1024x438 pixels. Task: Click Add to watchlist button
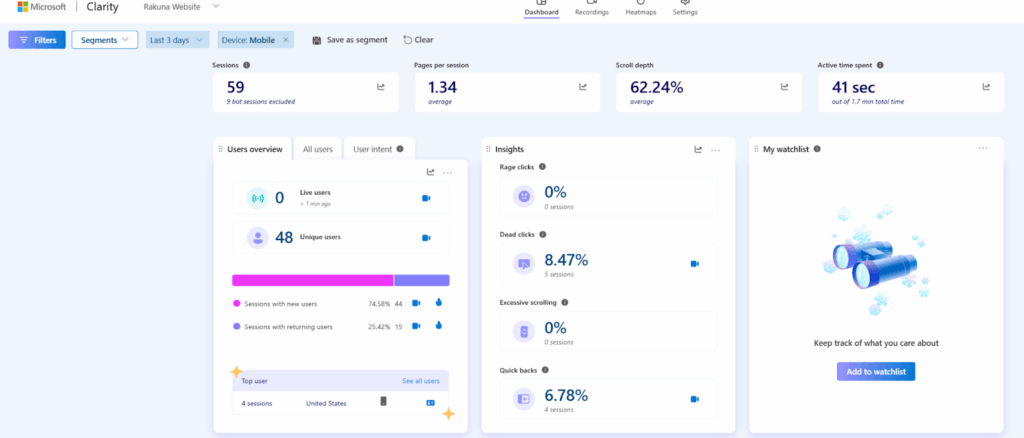click(x=875, y=371)
